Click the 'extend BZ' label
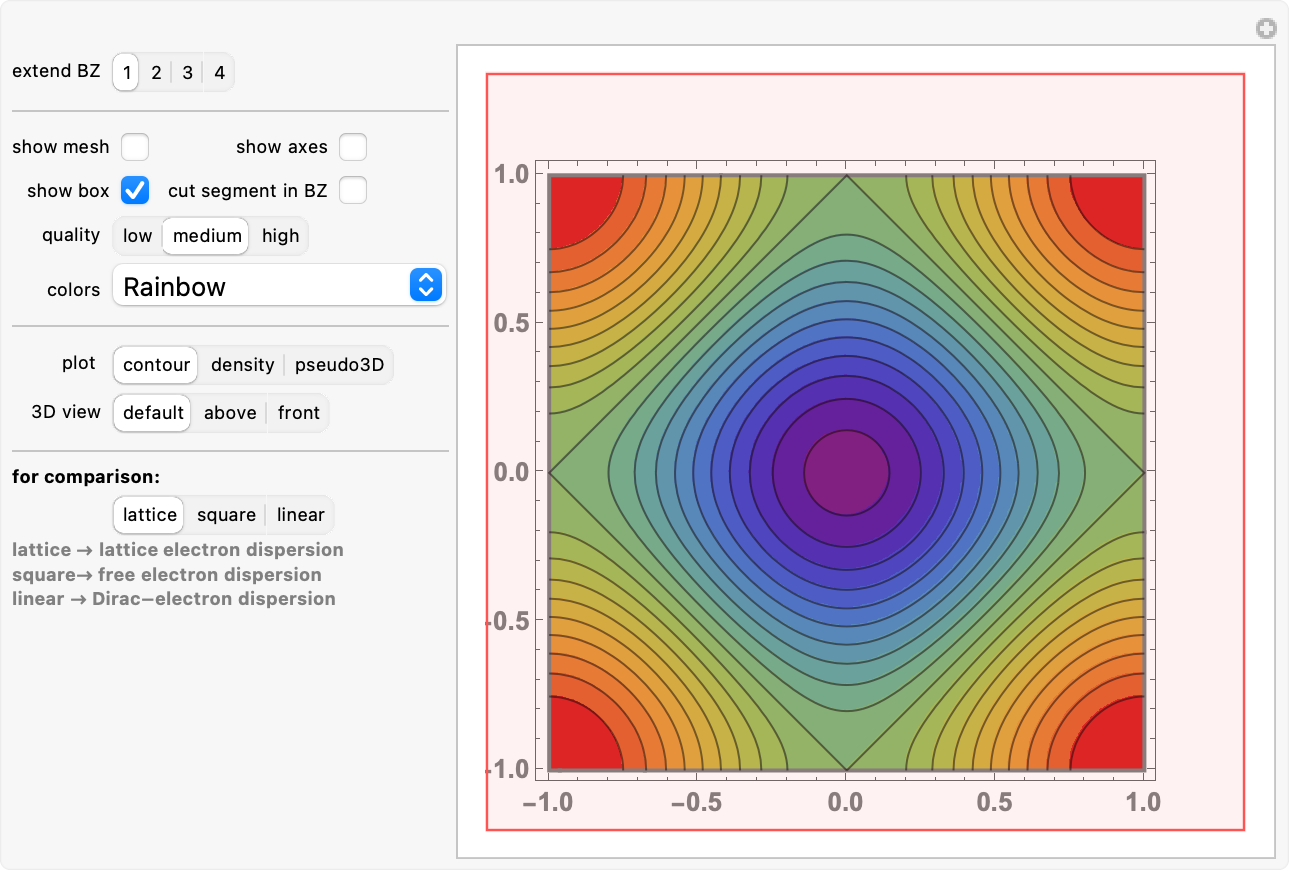The width and height of the screenshot is (1289, 872). 56,71
